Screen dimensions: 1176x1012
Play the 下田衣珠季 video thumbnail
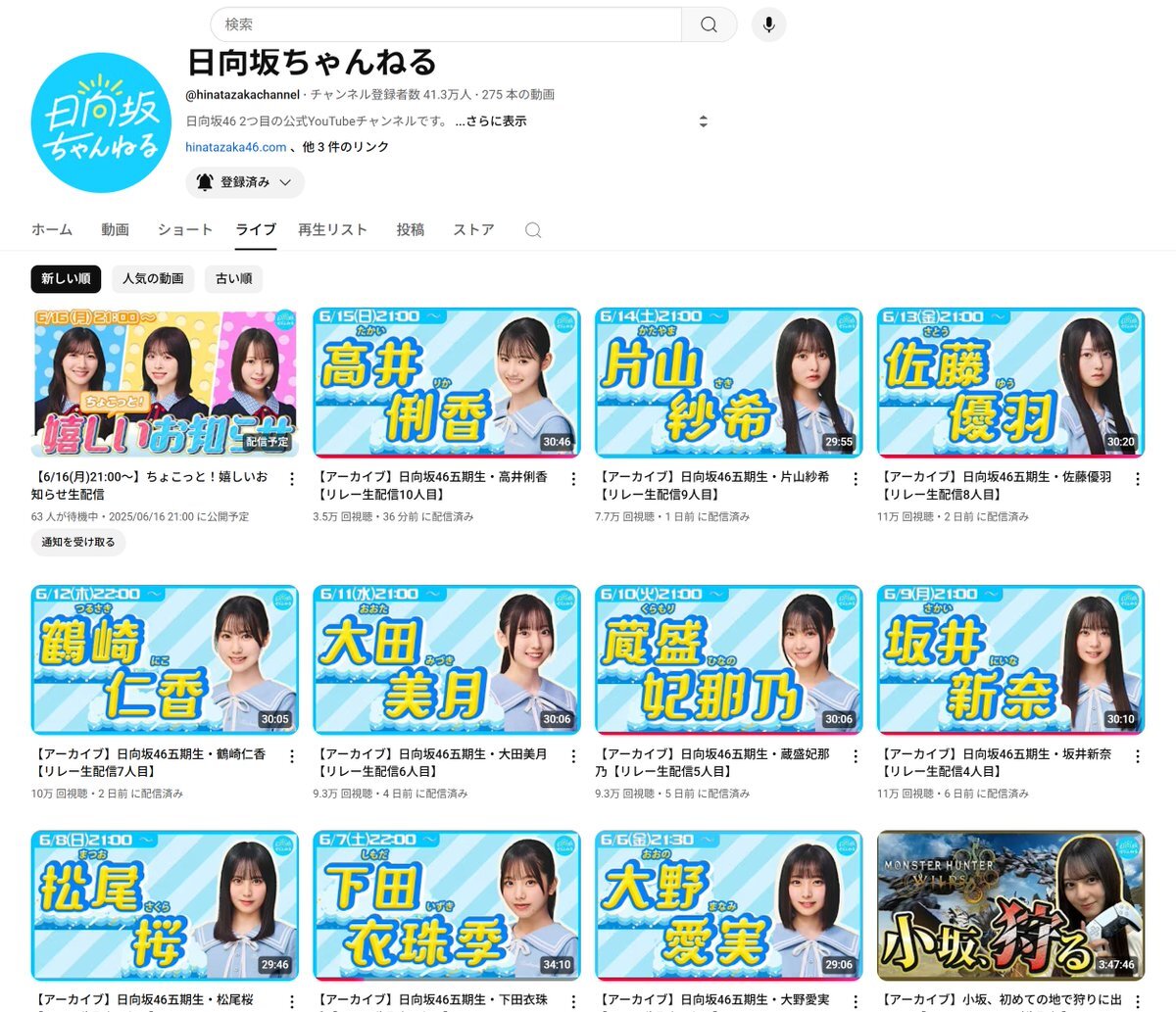tap(447, 906)
